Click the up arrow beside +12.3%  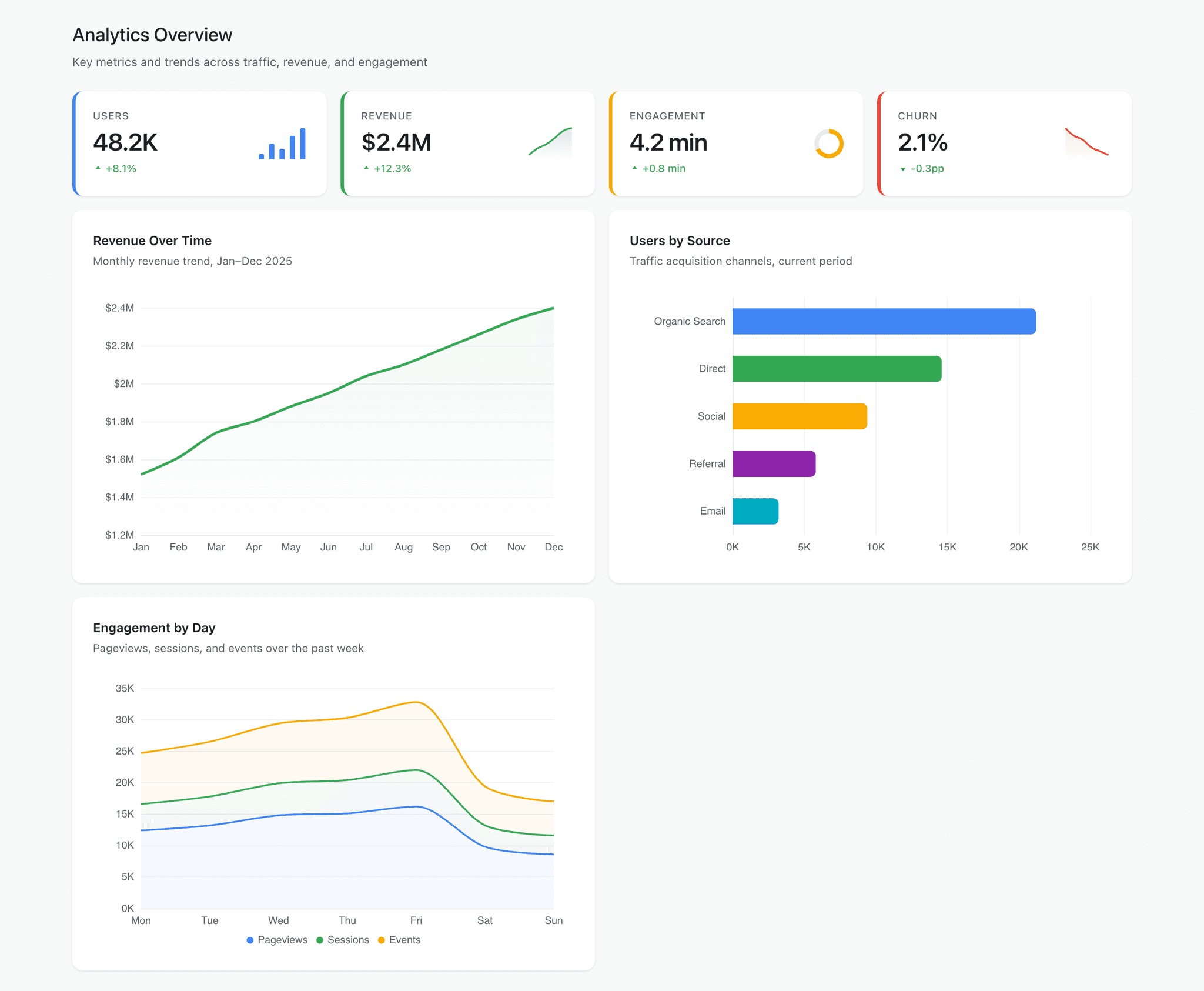click(x=366, y=168)
